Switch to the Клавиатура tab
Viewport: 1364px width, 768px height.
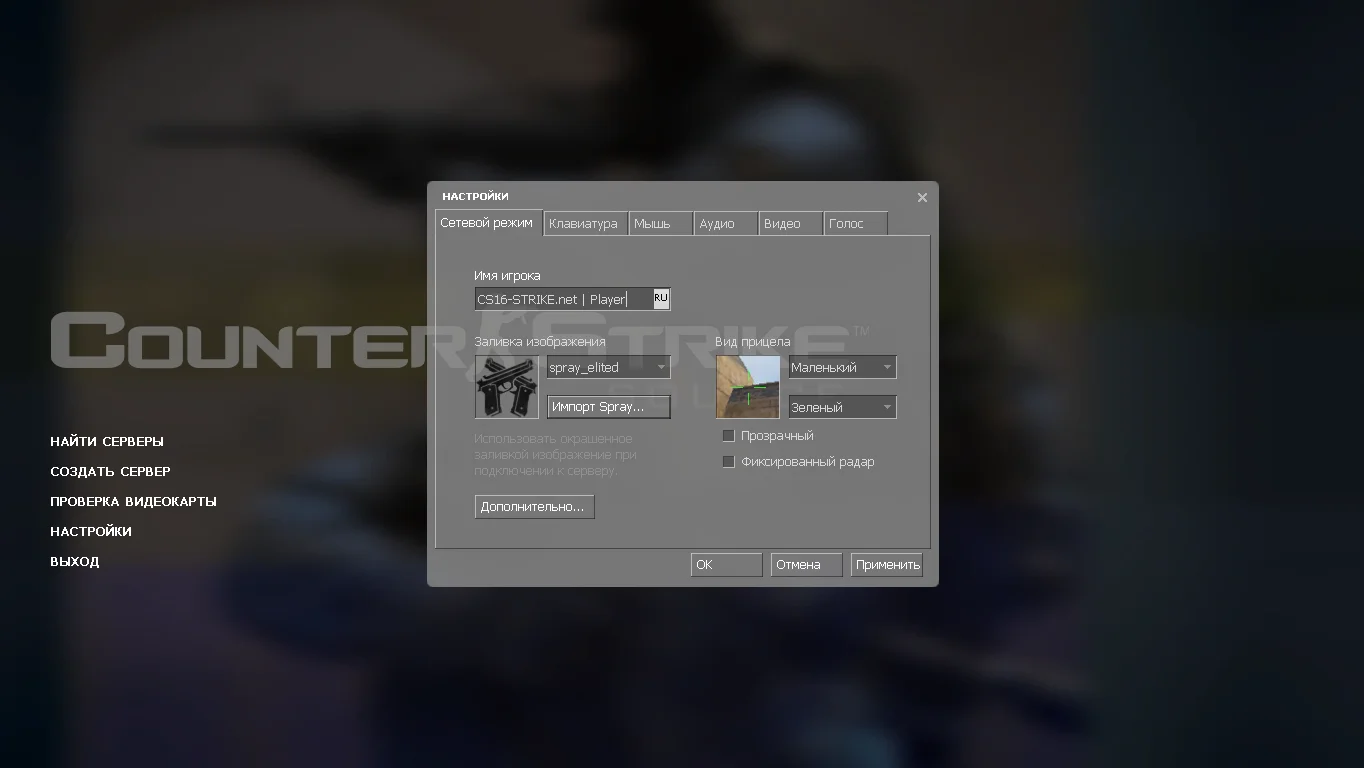tap(584, 224)
